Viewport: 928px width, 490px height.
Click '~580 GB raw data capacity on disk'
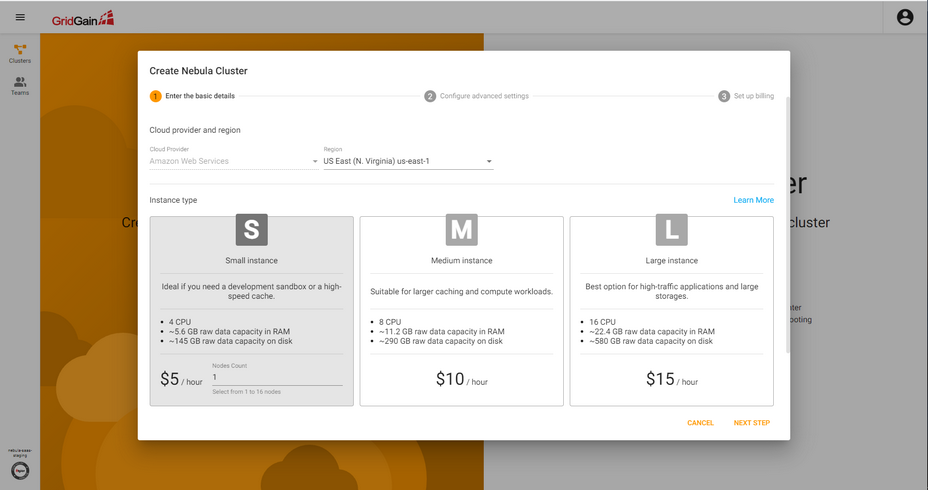651,341
